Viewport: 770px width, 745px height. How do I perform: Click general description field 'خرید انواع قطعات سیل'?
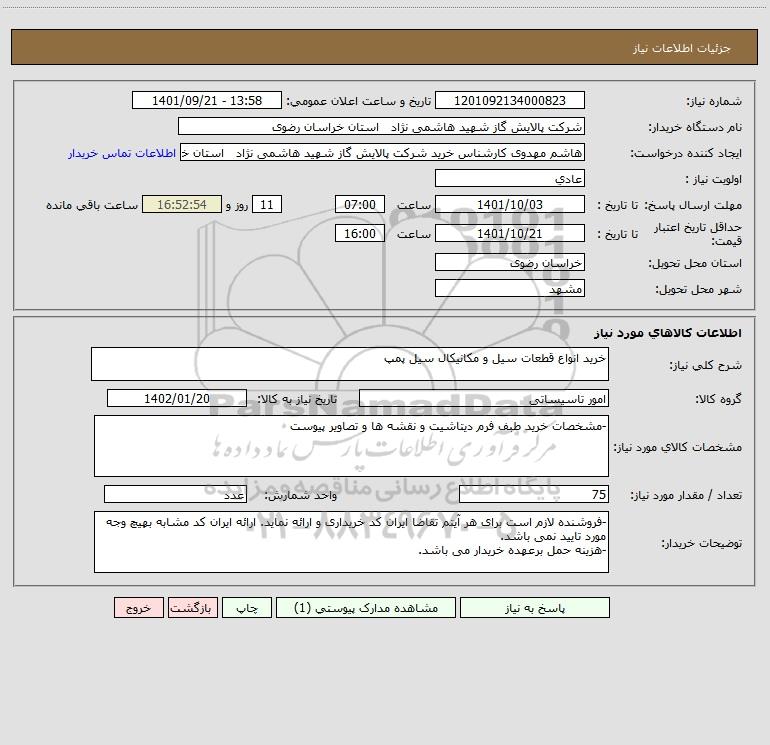point(350,364)
